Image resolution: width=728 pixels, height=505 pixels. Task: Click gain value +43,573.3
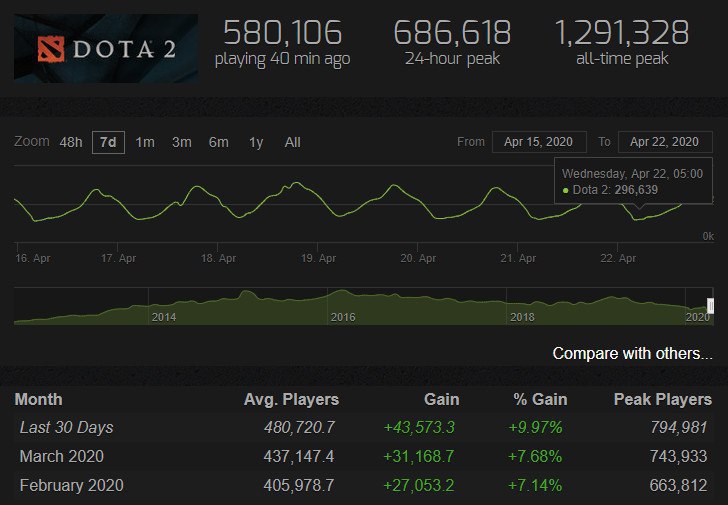pyautogui.click(x=419, y=427)
